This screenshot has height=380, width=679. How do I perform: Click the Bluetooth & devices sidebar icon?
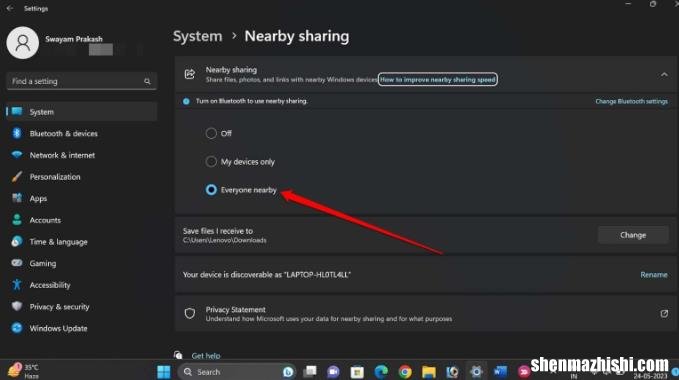[17, 133]
